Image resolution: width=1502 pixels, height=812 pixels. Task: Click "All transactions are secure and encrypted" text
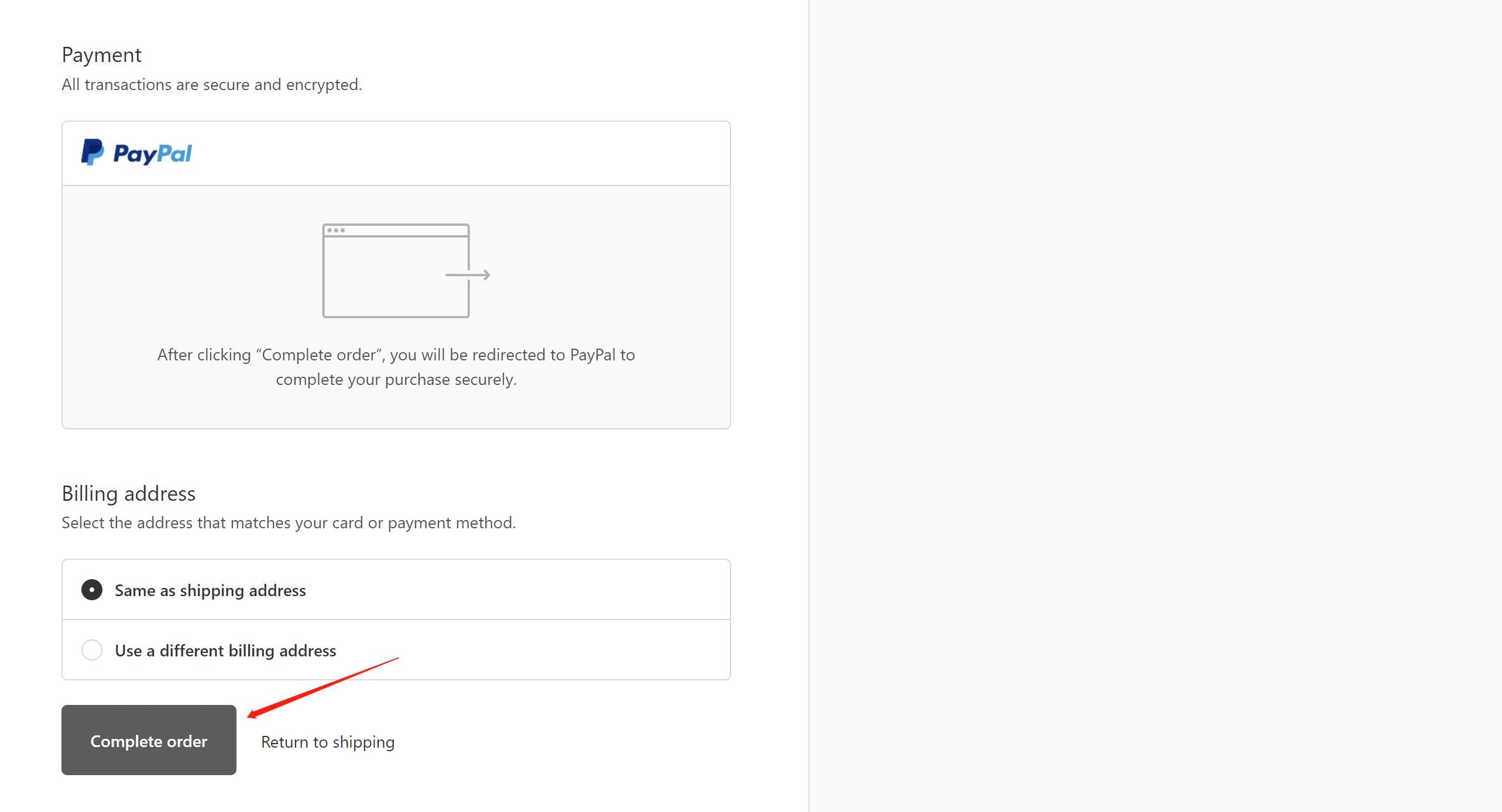(x=212, y=85)
